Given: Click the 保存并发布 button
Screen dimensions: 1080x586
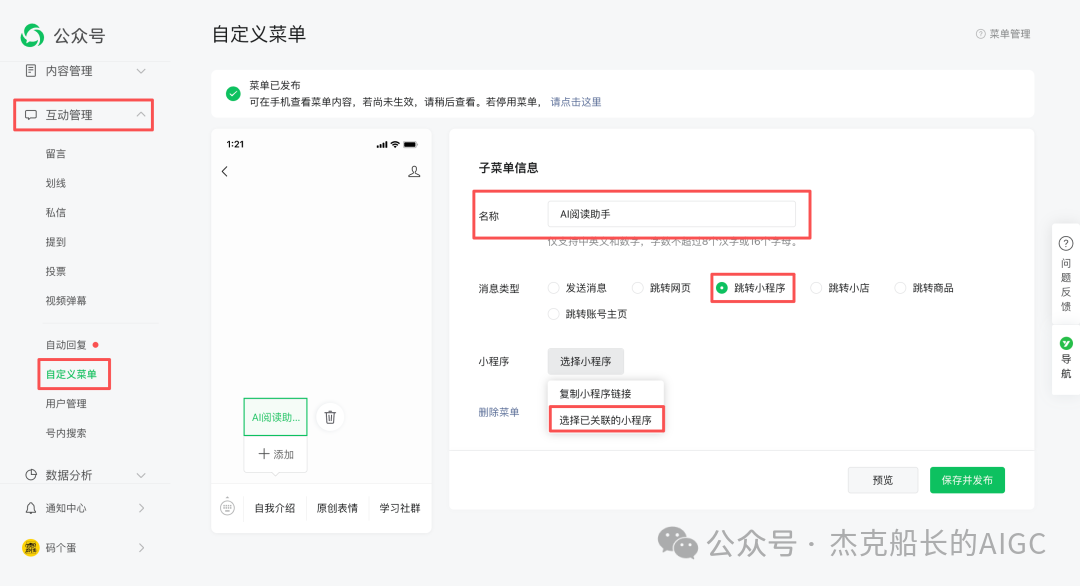Looking at the screenshot, I should pyautogui.click(x=967, y=480).
